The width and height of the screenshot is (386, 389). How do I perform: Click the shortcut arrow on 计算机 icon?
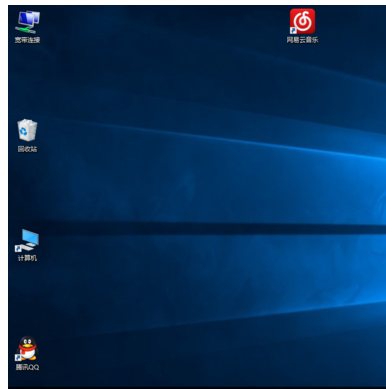click(x=18, y=248)
